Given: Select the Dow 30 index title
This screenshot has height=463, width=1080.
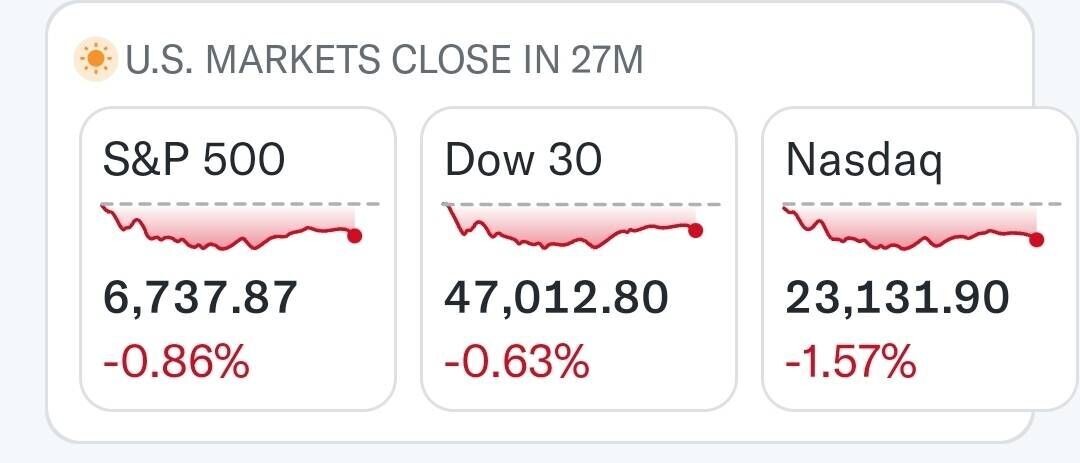Looking at the screenshot, I should [523, 159].
